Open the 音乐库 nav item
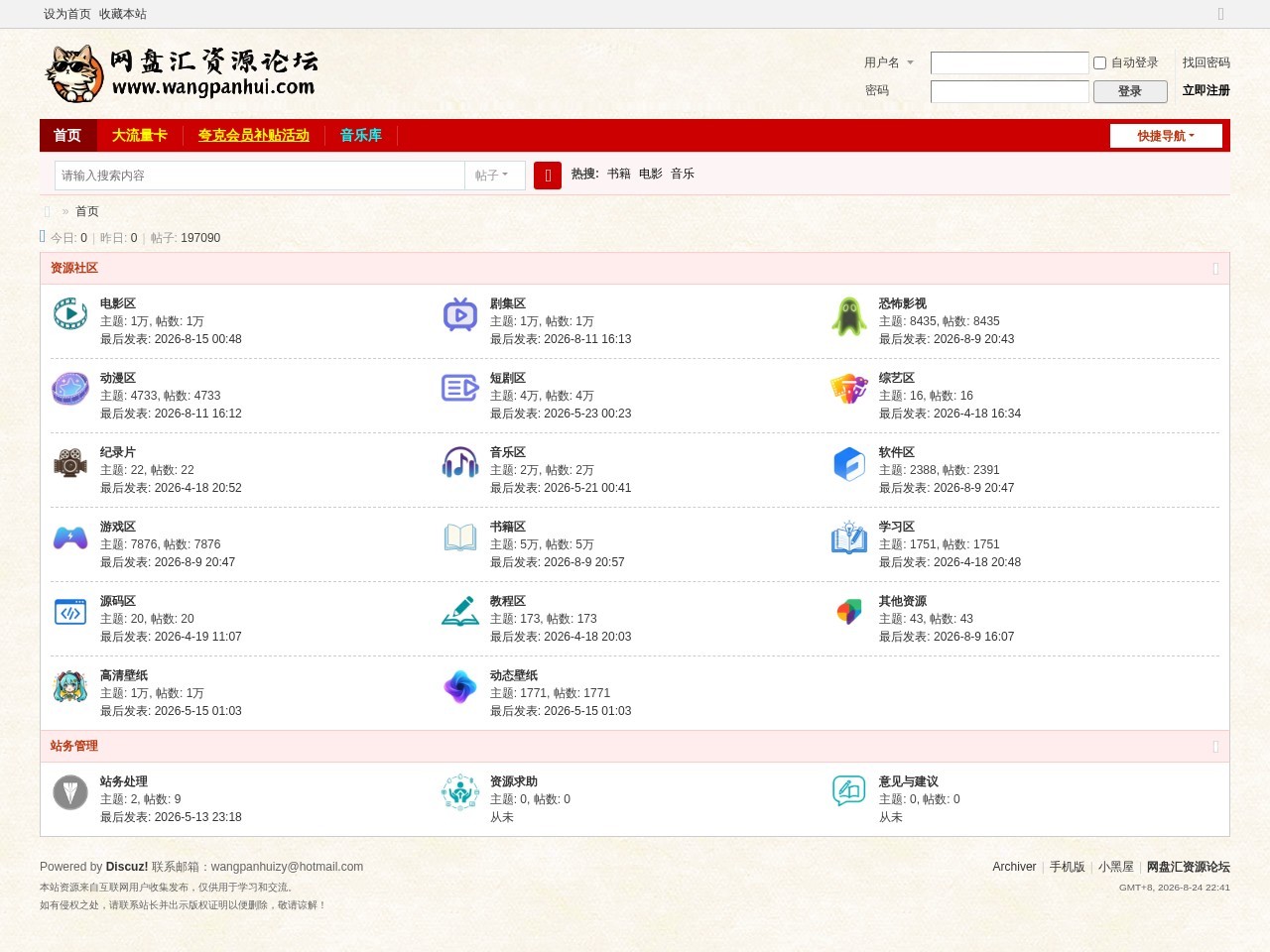 pos(361,136)
